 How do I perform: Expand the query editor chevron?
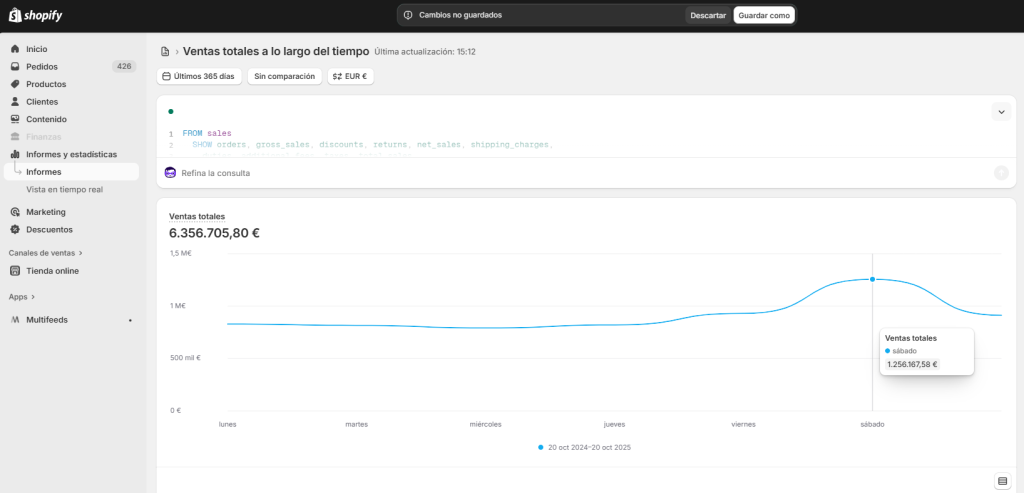click(1001, 112)
